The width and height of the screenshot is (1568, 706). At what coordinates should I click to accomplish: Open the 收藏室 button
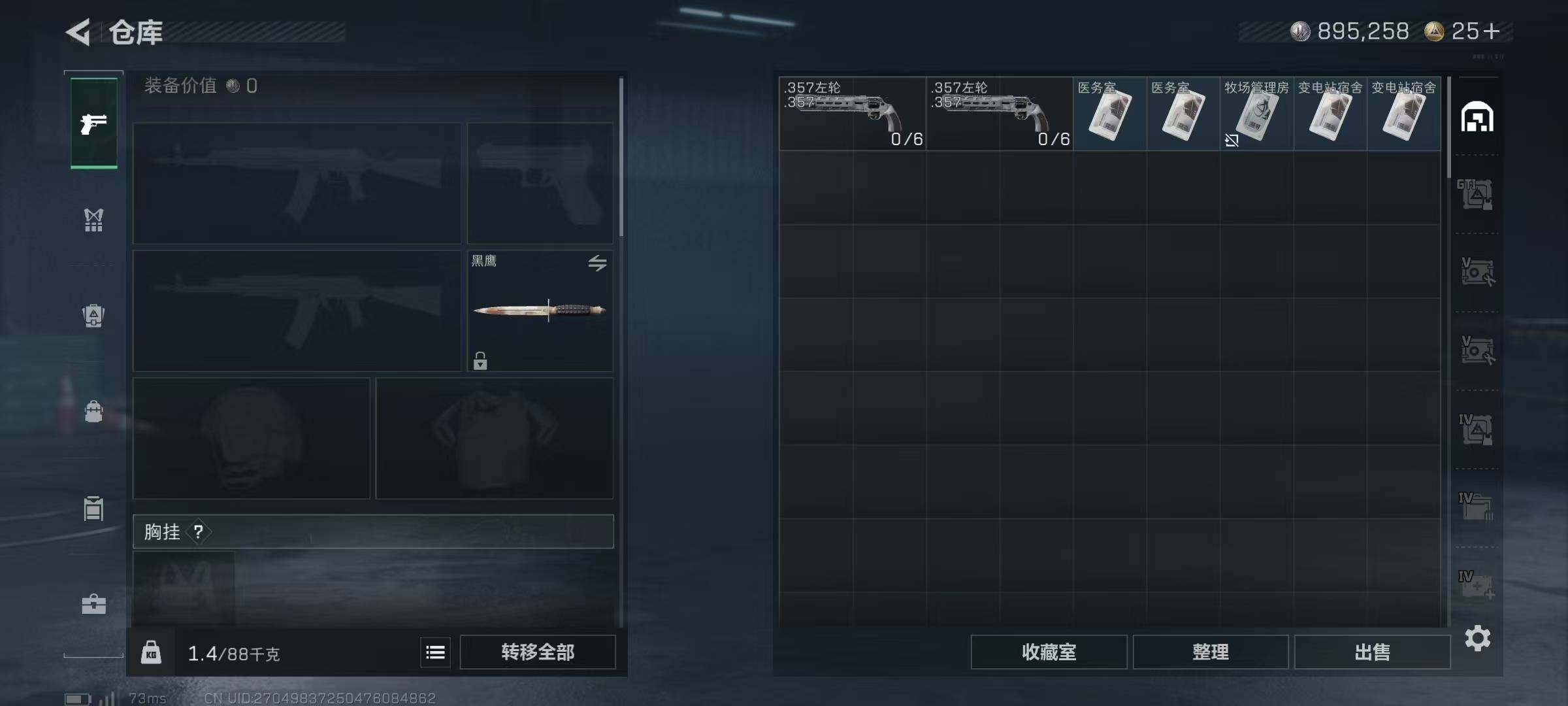pos(1049,652)
